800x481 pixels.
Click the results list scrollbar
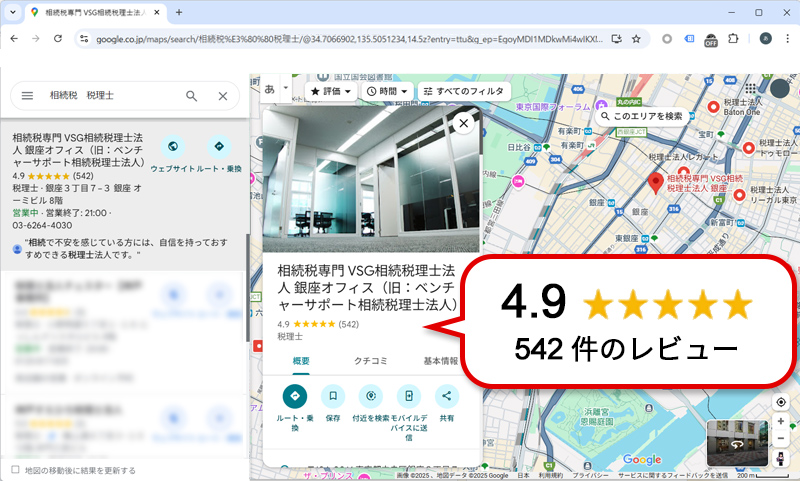click(x=248, y=287)
